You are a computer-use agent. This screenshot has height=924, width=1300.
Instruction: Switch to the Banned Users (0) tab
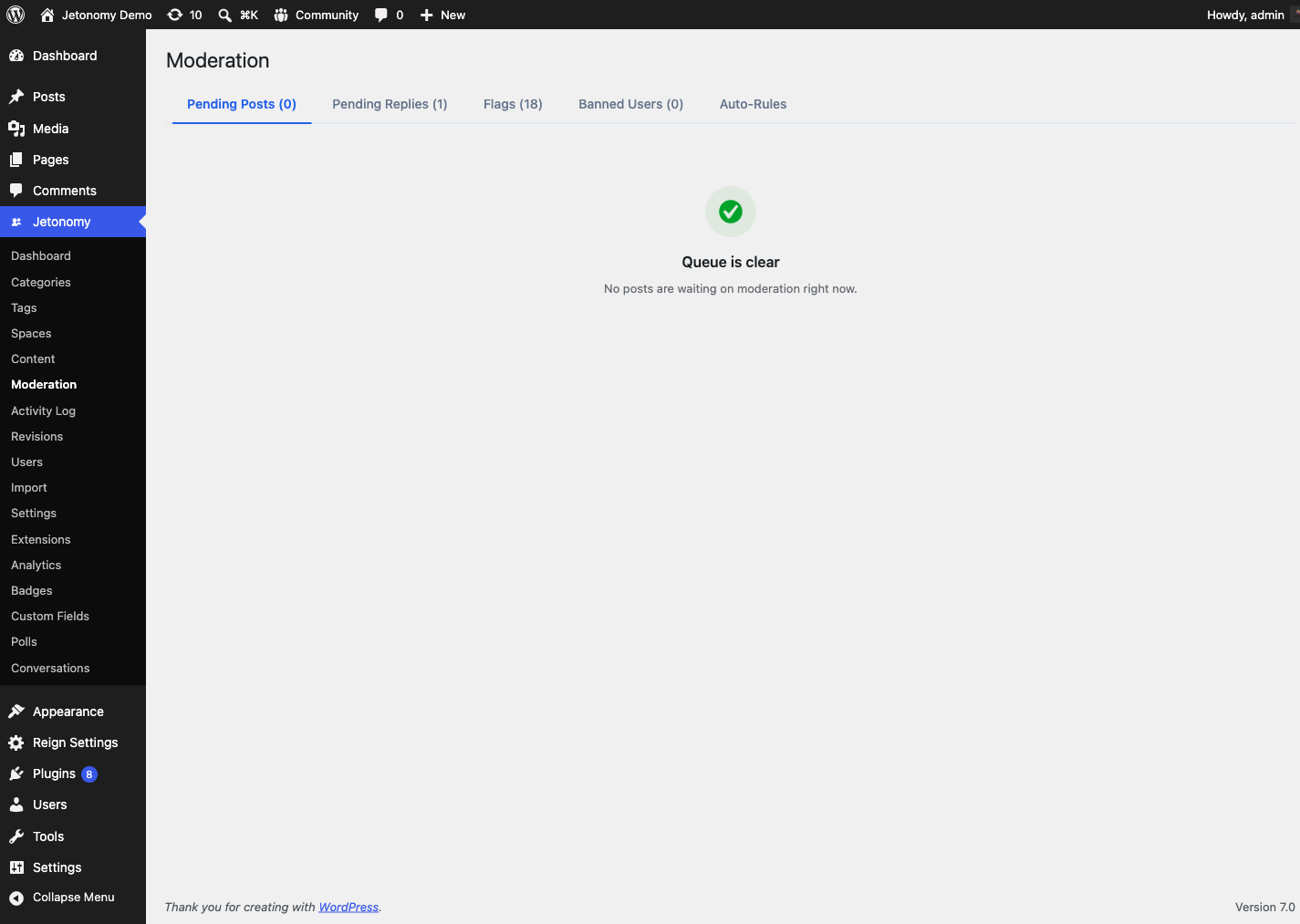click(630, 104)
